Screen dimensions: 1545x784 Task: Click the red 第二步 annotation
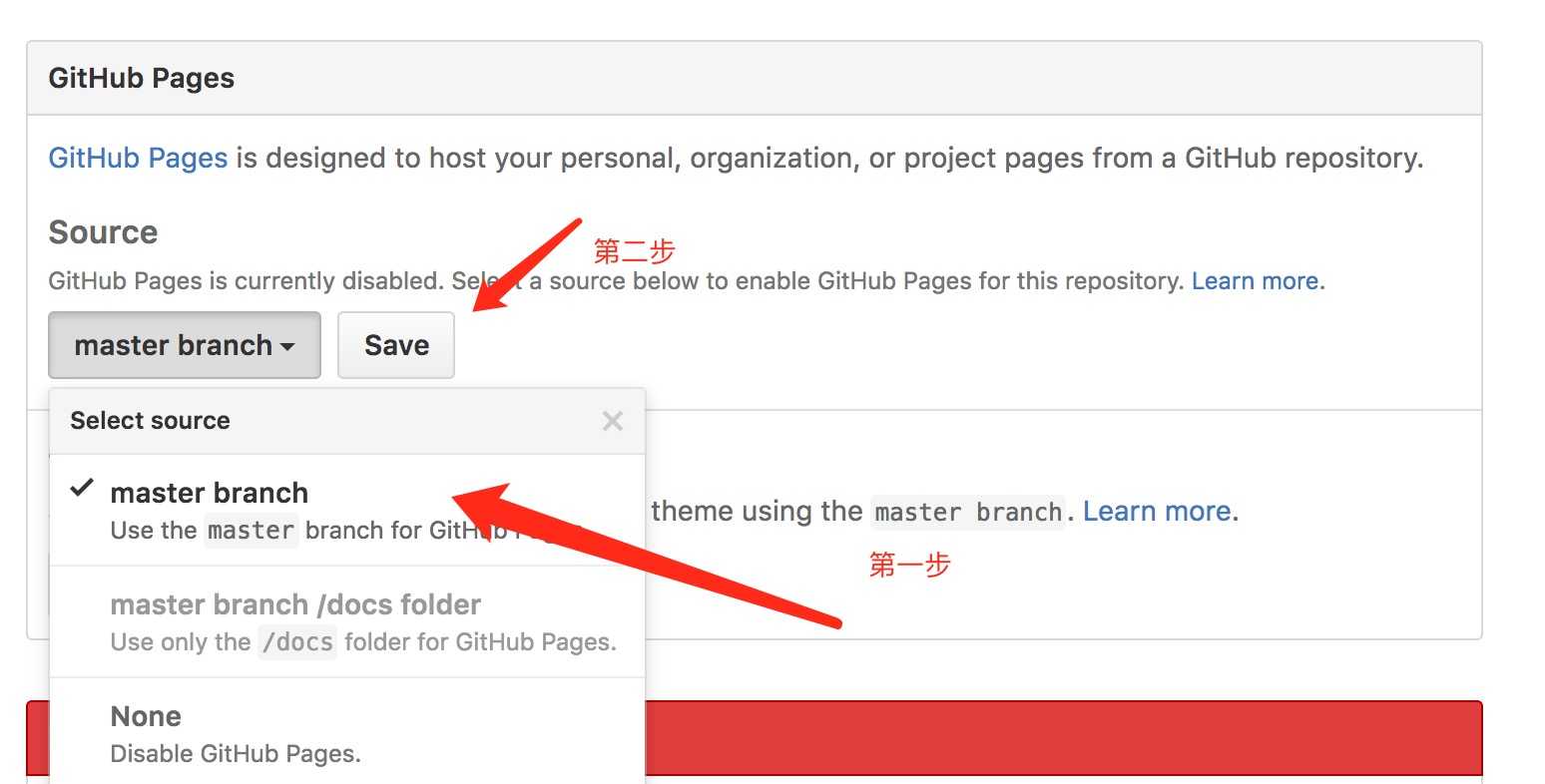pos(634,250)
